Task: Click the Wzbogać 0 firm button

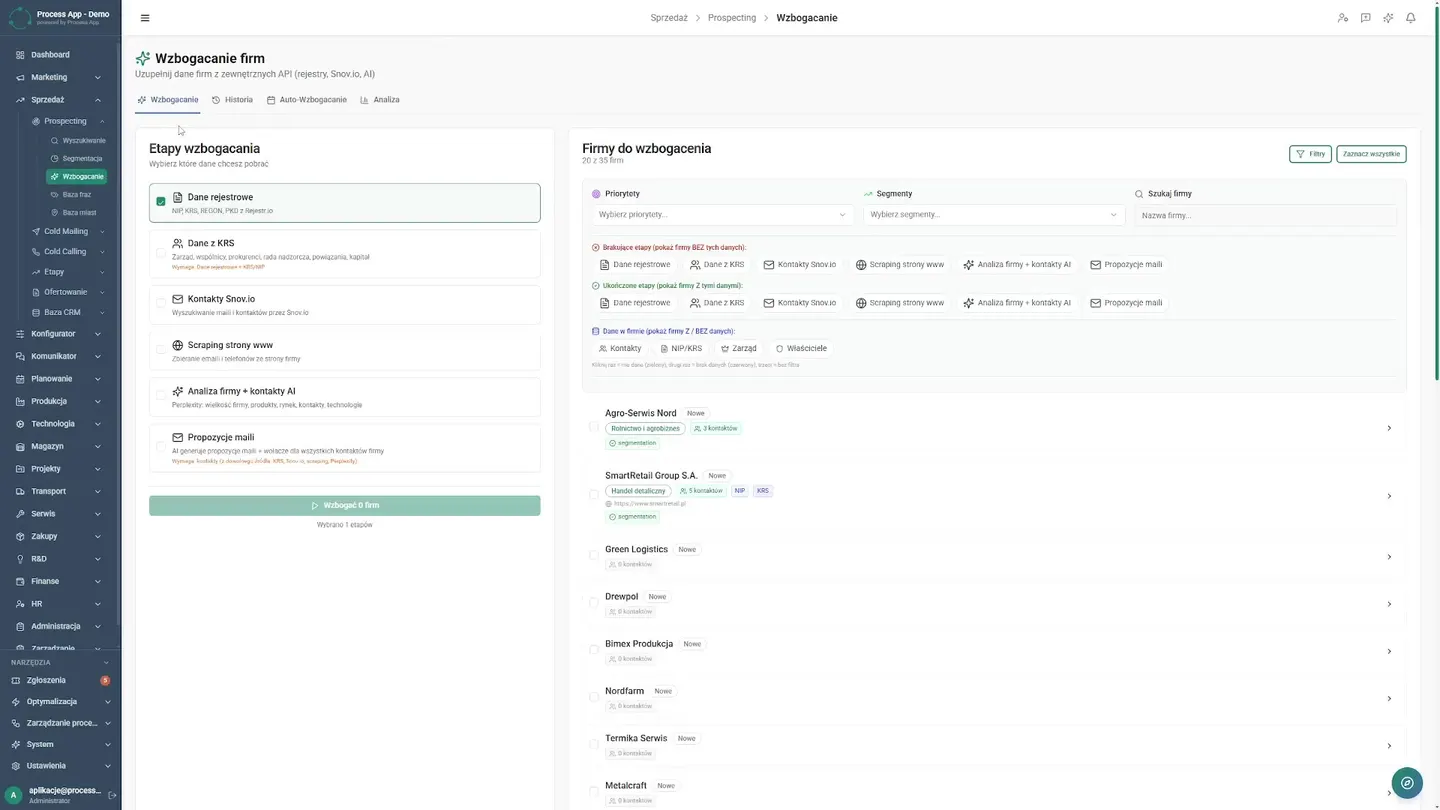Action: pos(345,506)
